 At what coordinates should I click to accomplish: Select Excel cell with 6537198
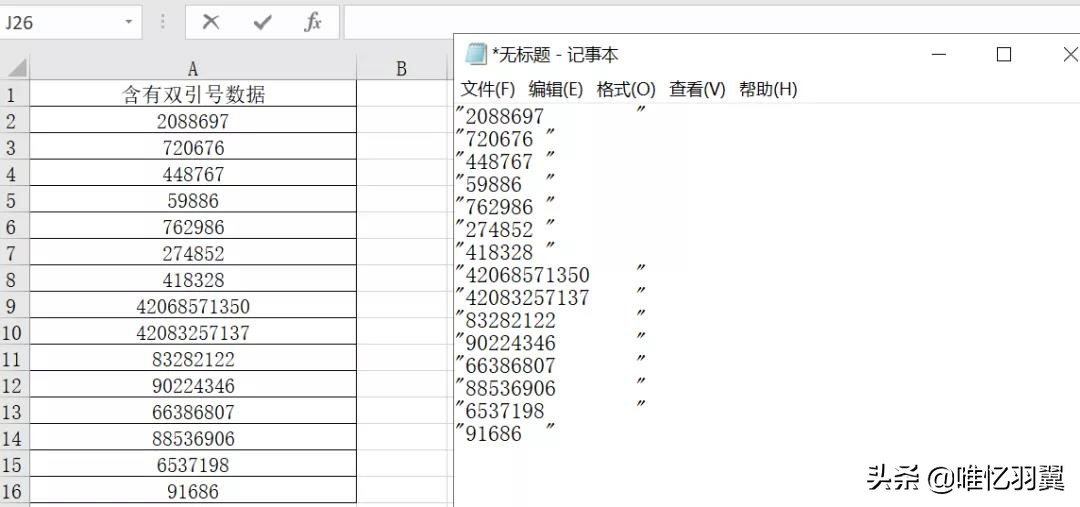(193, 464)
